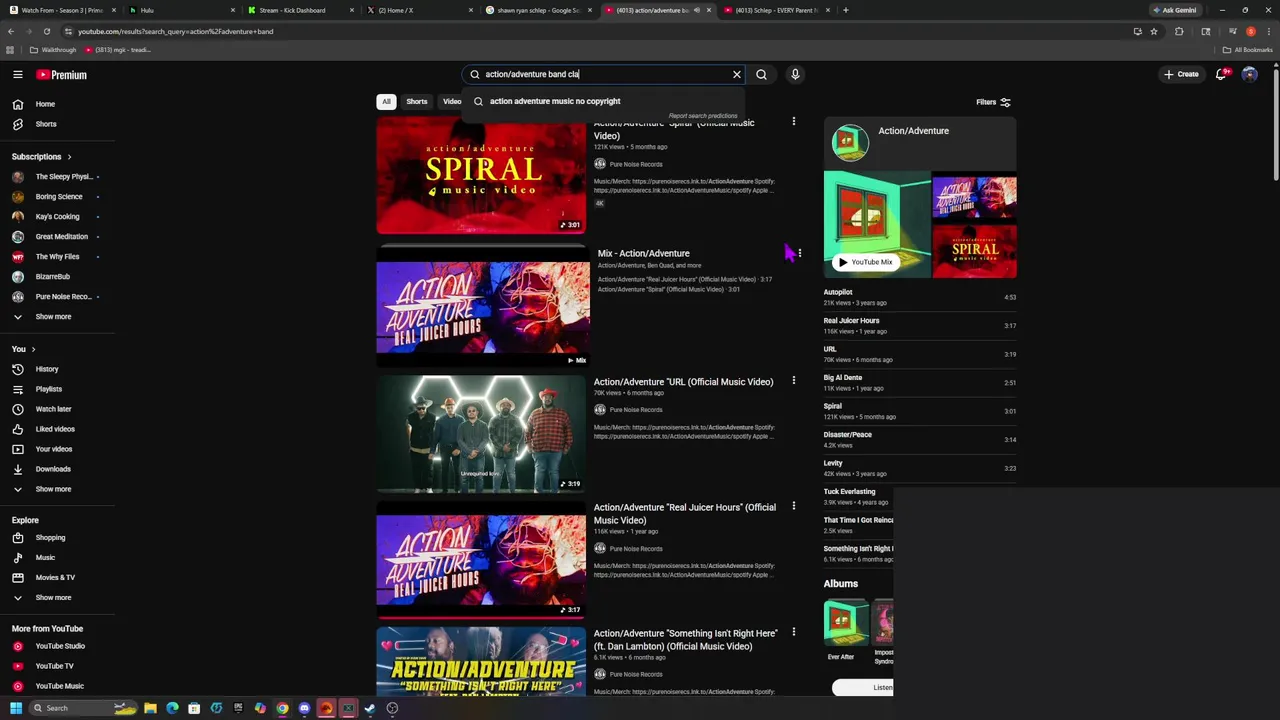Switch to 'Stream - Kick Dashboard' tab
Screen dimensions: 1280x720
300,10
